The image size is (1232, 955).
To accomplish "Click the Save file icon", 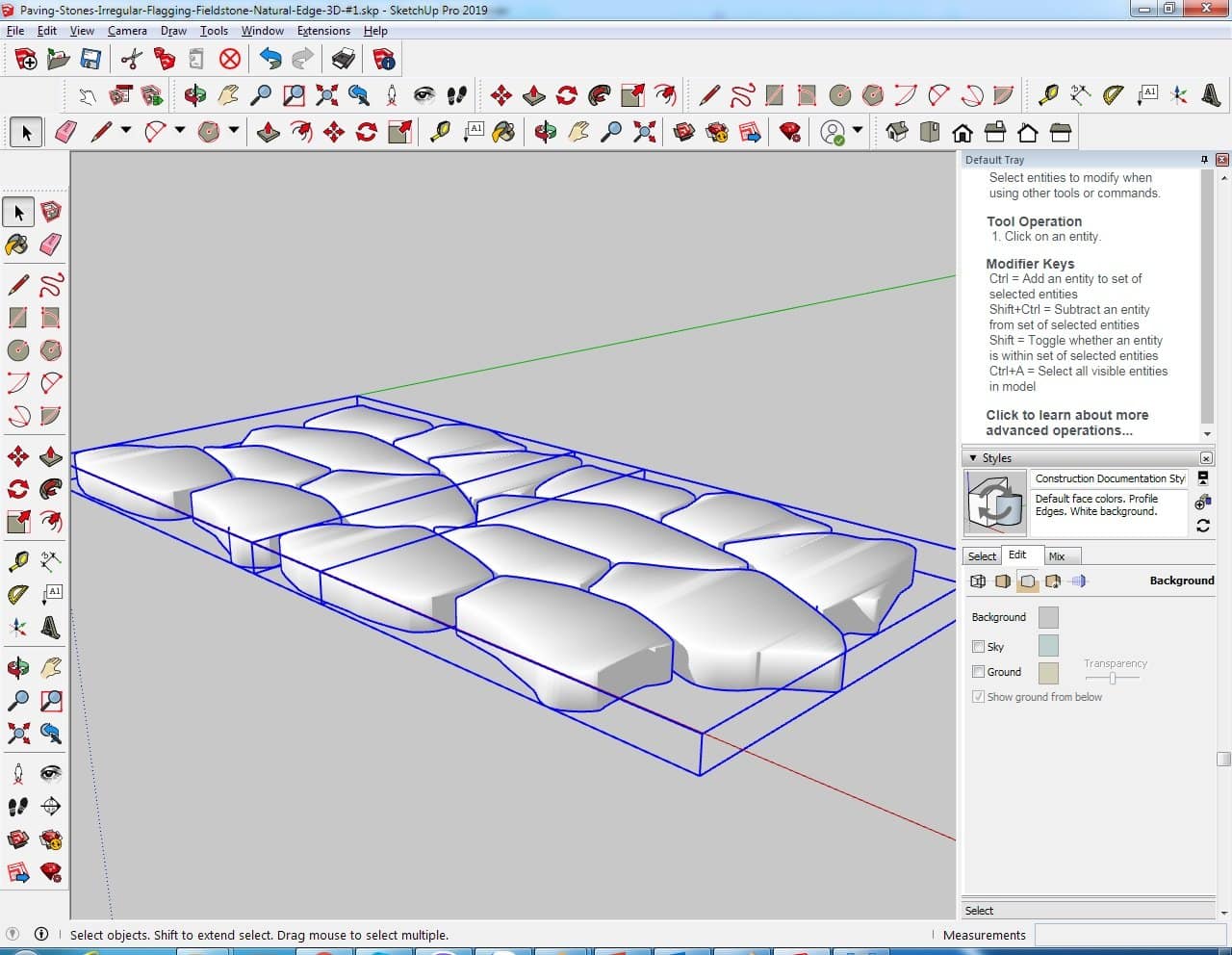I will click(x=90, y=60).
